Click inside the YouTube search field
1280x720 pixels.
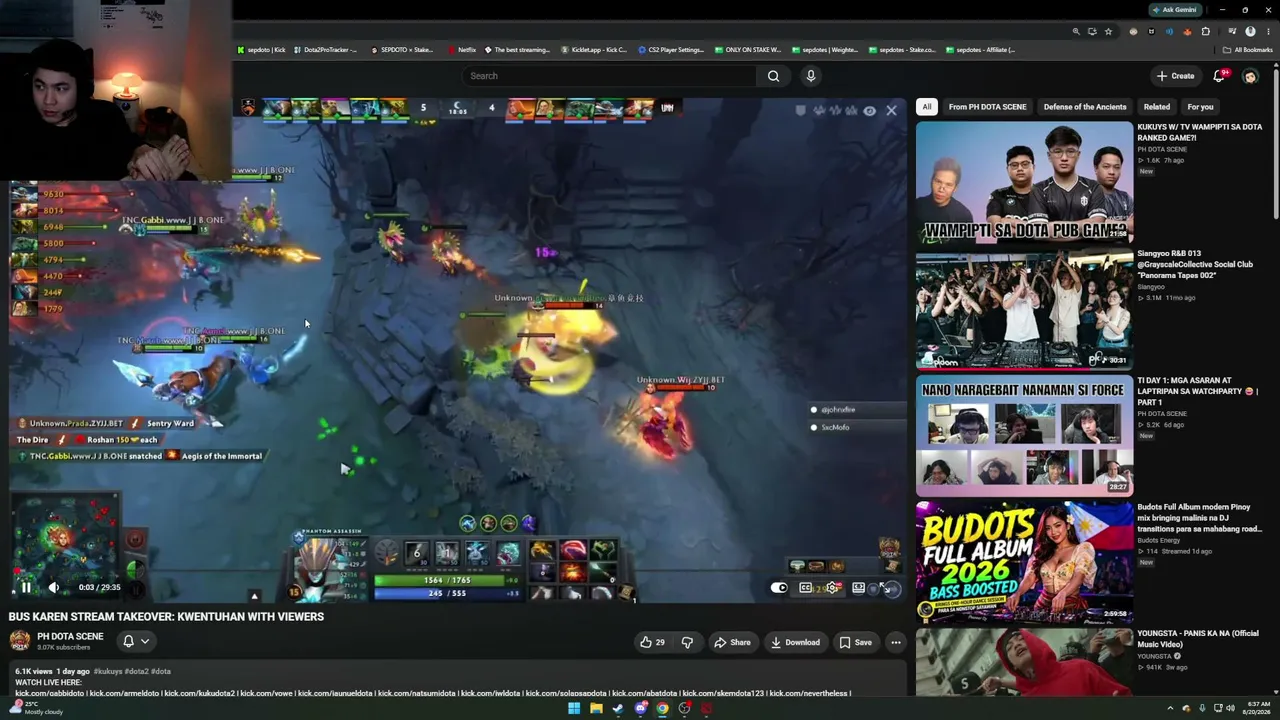click(x=610, y=76)
